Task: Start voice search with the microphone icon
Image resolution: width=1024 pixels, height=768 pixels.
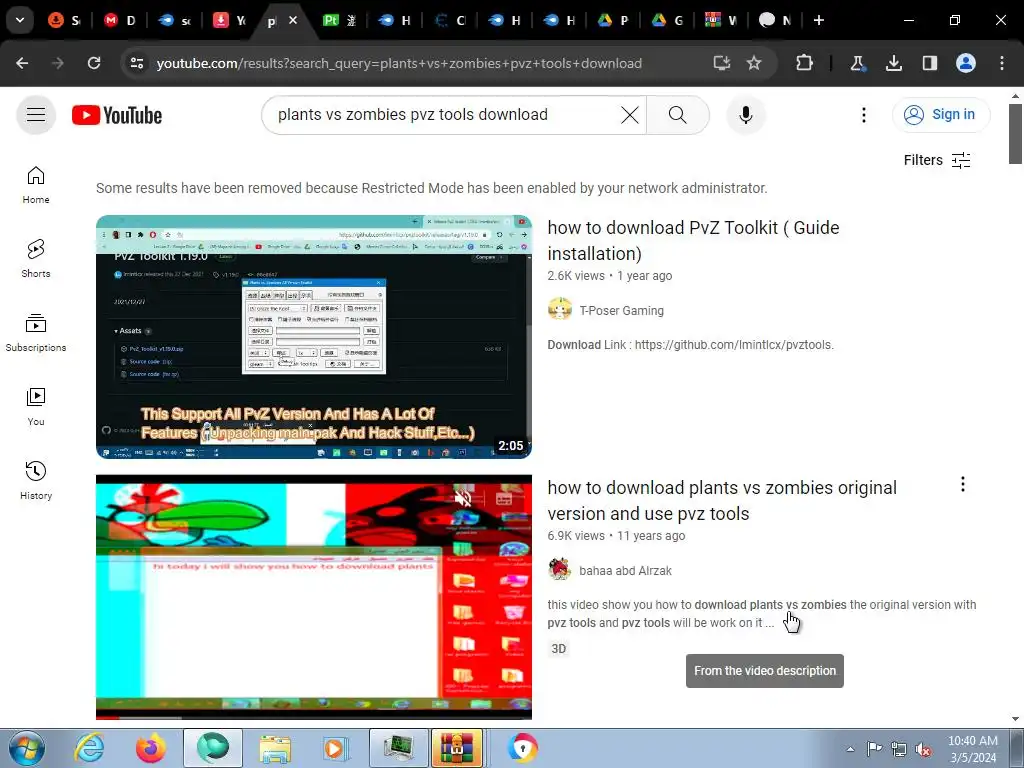Action: tap(745, 115)
